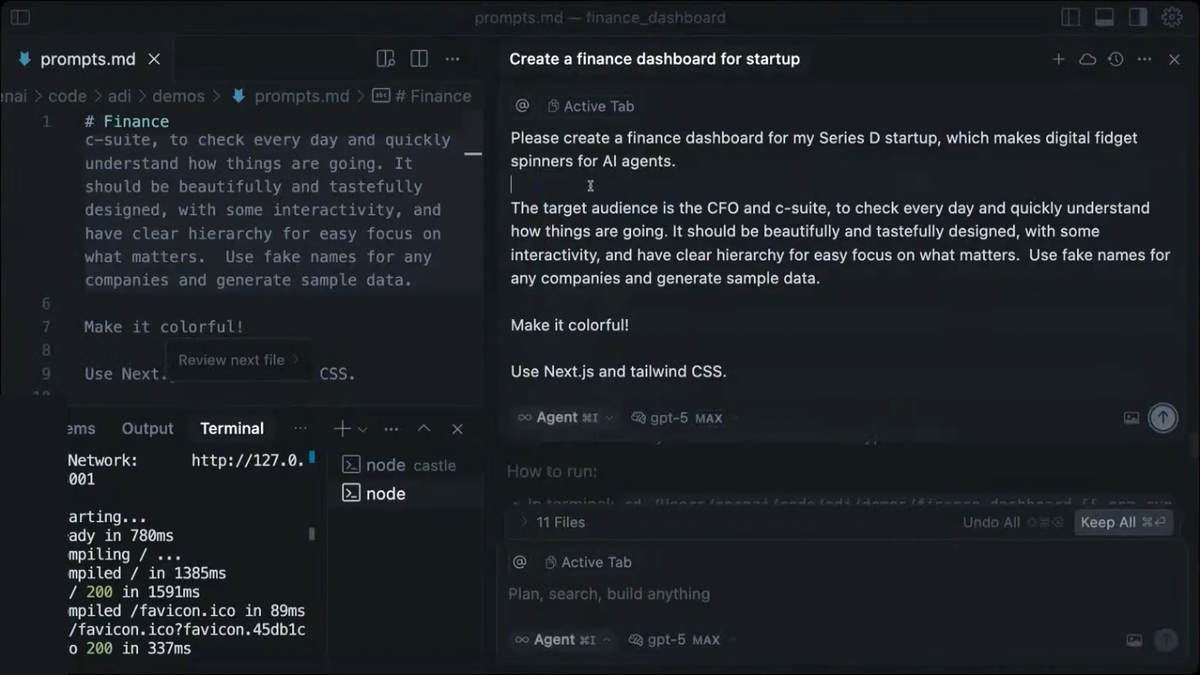This screenshot has height=675, width=1200.
Task: Attach image icon in sent prompt box
Action: click(1131, 418)
